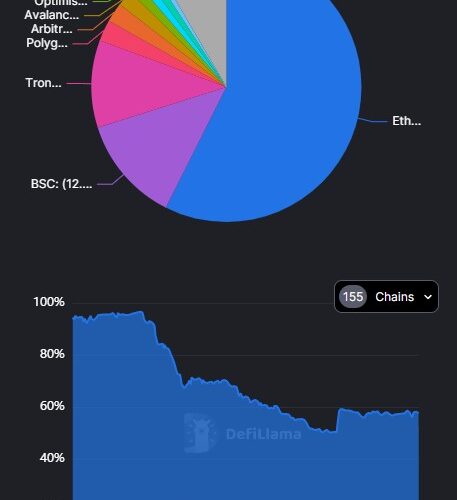Screen dimensions: 457x500
Task: Click the Avalanc... label
Action: tap(52, 15)
